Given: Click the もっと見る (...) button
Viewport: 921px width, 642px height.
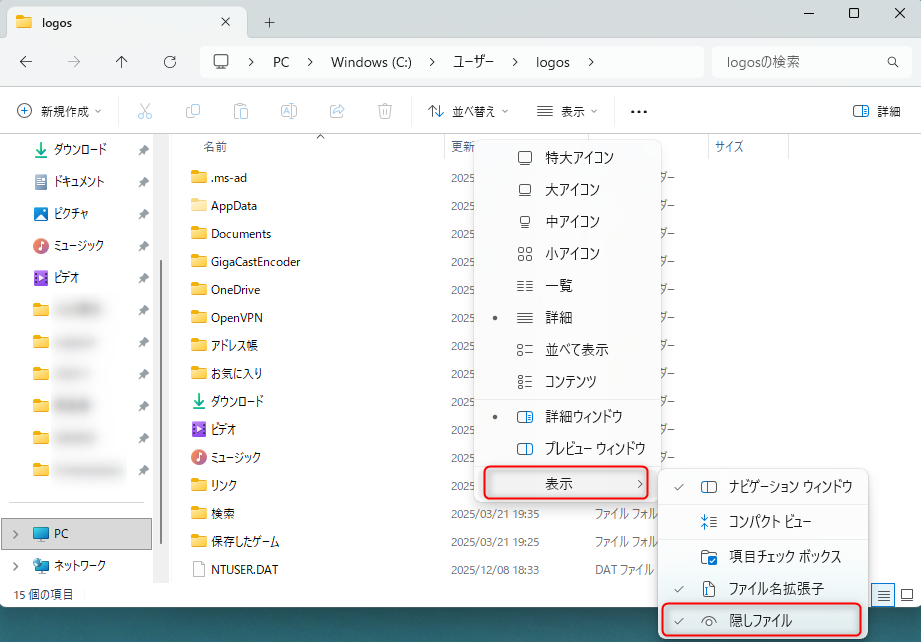Looking at the screenshot, I should click(638, 111).
